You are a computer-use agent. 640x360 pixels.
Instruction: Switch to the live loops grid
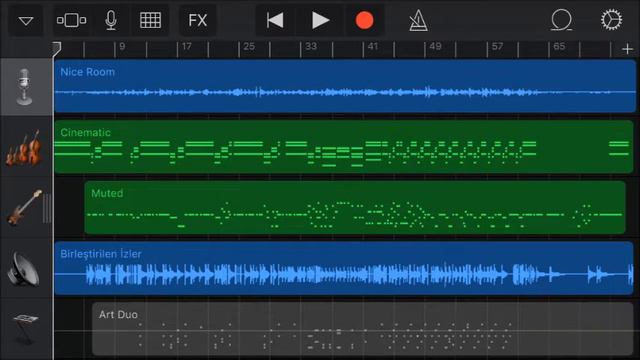click(x=150, y=20)
